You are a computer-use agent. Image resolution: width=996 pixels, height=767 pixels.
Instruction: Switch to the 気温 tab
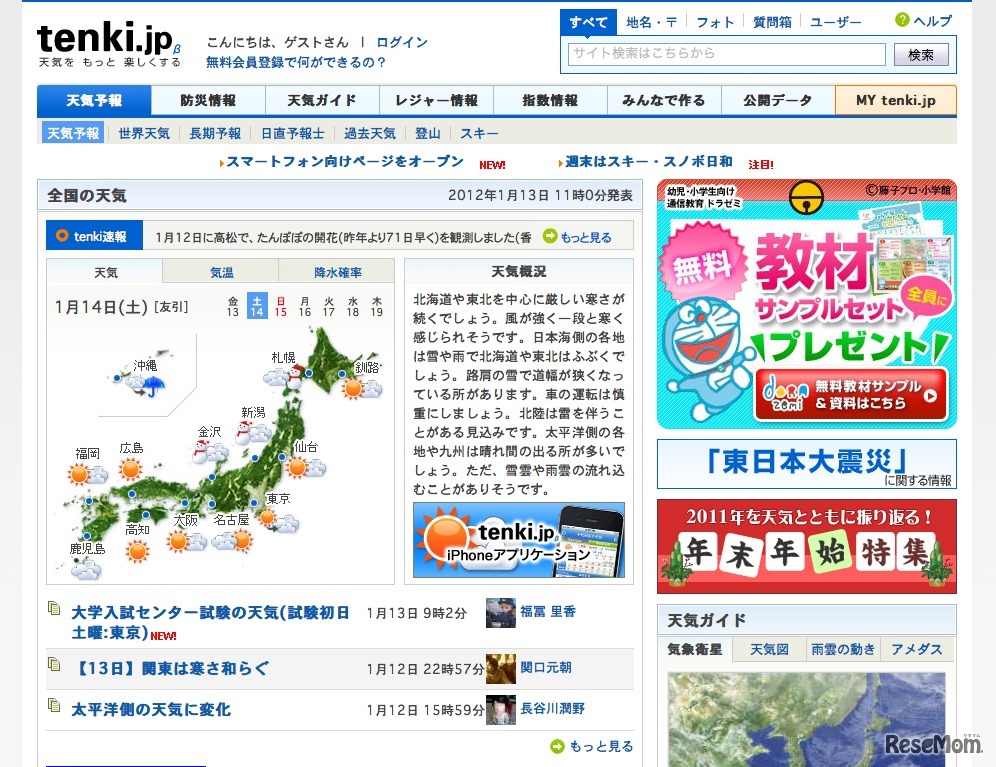click(221, 271)
